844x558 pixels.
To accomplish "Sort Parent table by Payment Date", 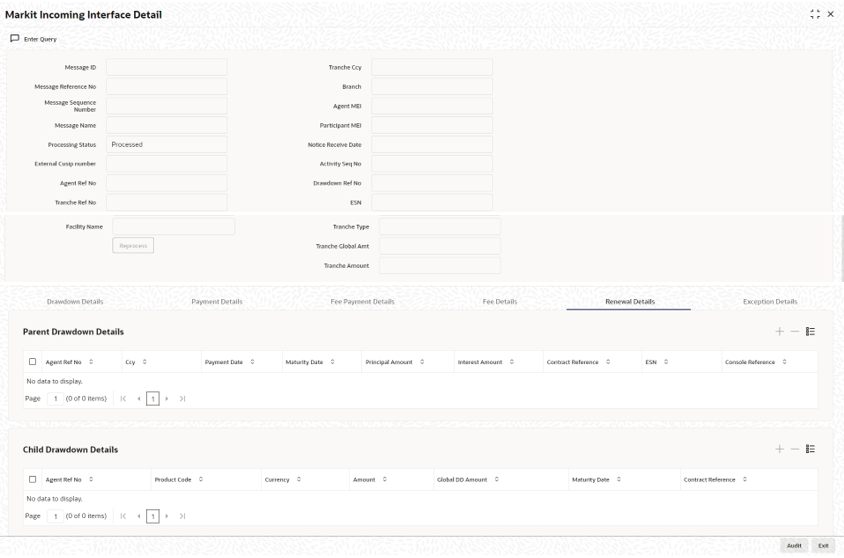I will click(x=252, y=362).
